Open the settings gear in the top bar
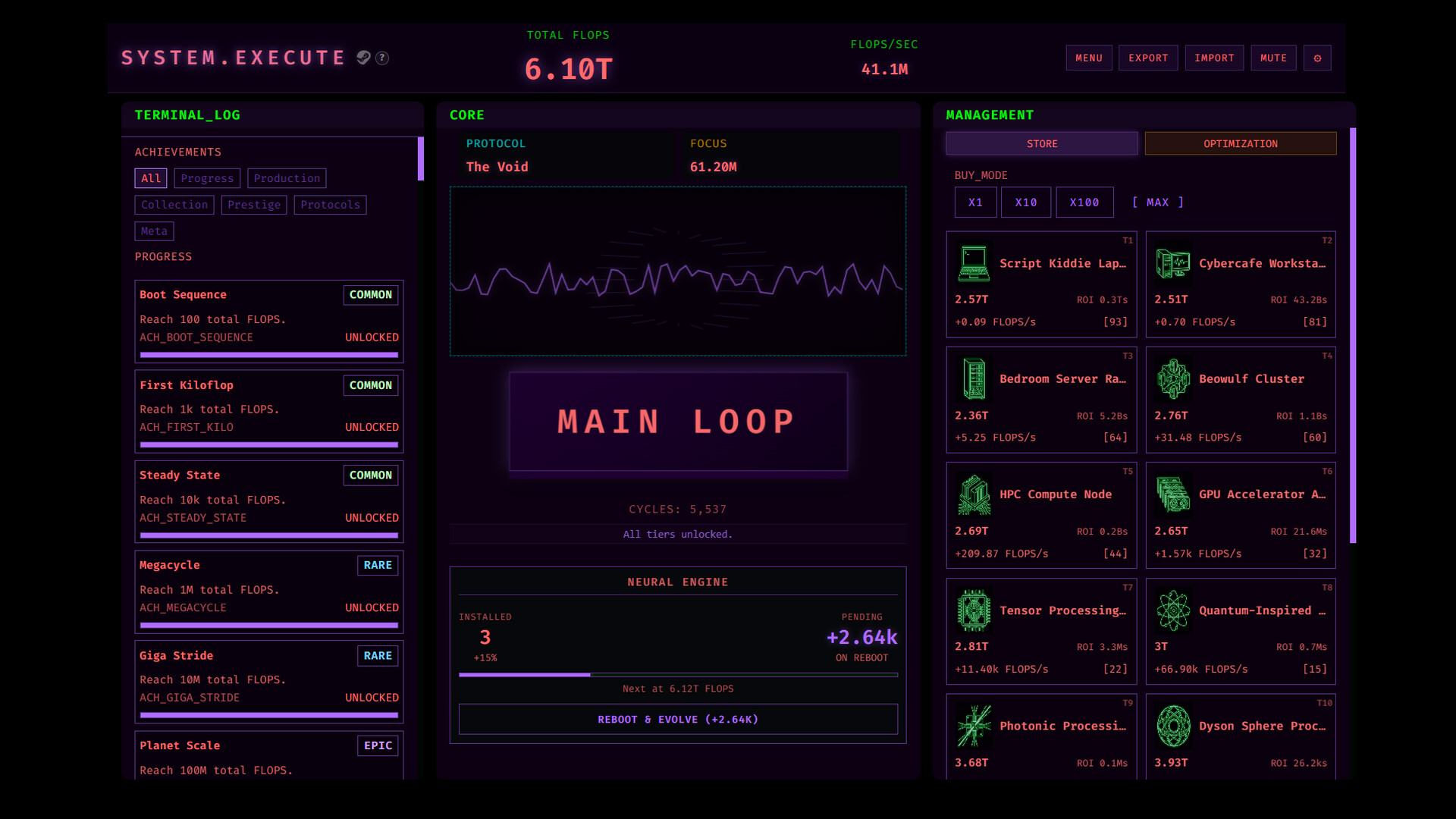The width and height of the screenshot is (1456, 819). click(1317, 58)
